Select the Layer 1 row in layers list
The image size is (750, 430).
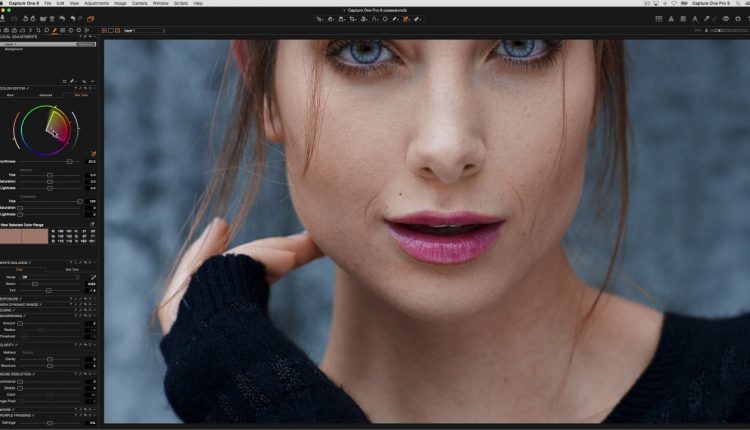[x=48, y=44]
